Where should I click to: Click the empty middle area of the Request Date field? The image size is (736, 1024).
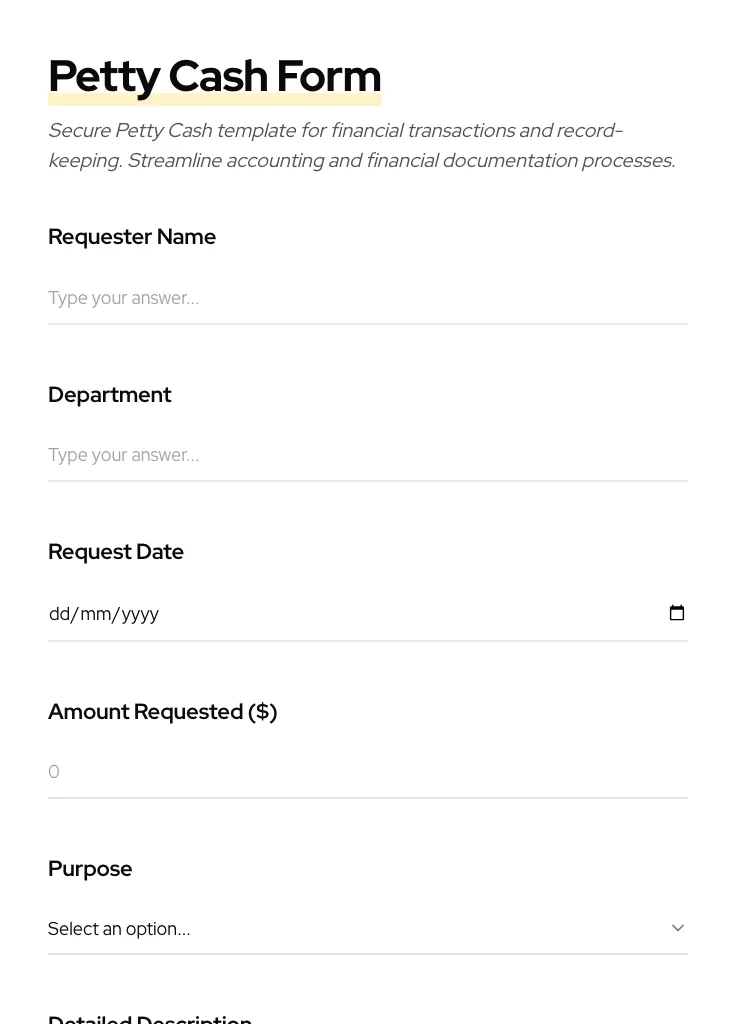[400, 614]
